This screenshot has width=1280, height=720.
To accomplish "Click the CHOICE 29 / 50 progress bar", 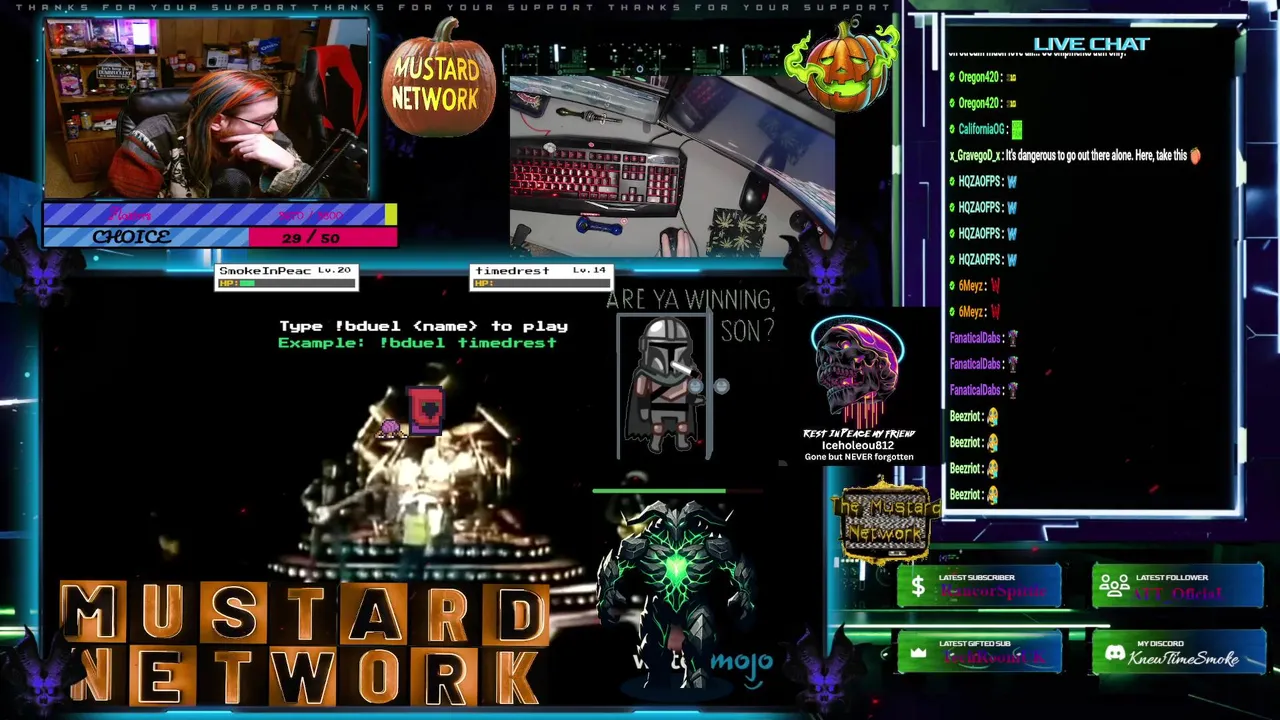I will pos(220,237).
